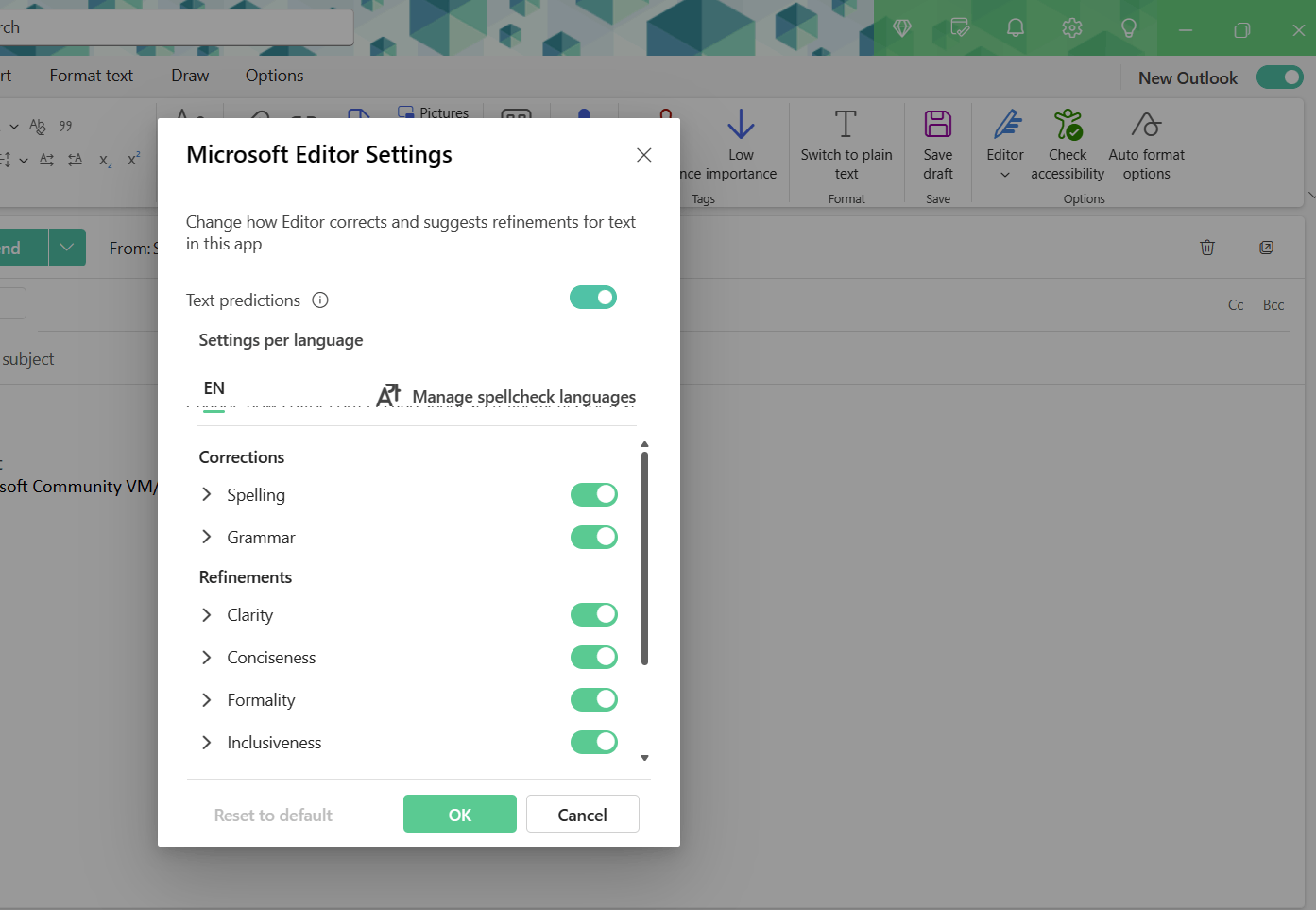
Task: Click the quote icon in ribbon
Action: click(66, 126)
